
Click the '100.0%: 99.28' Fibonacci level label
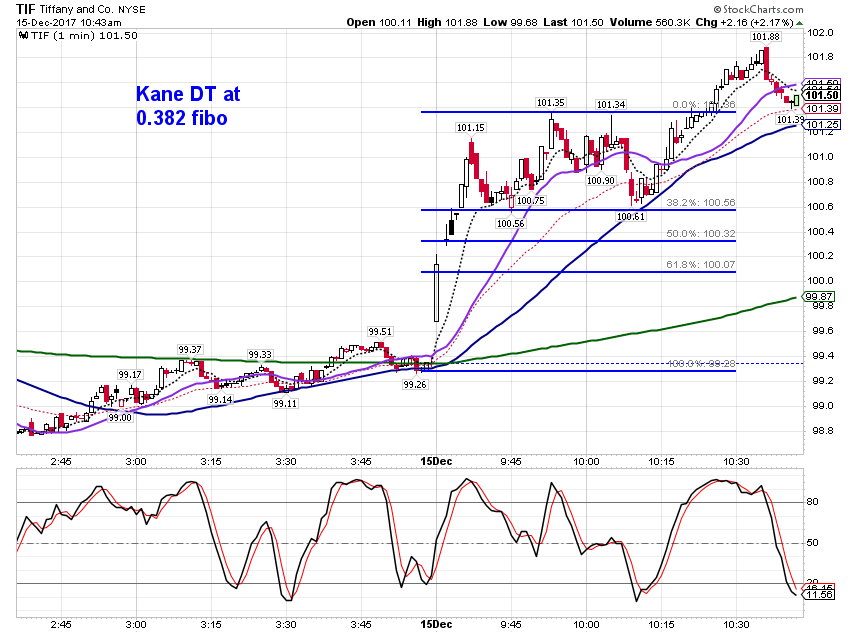coord(701,363)
